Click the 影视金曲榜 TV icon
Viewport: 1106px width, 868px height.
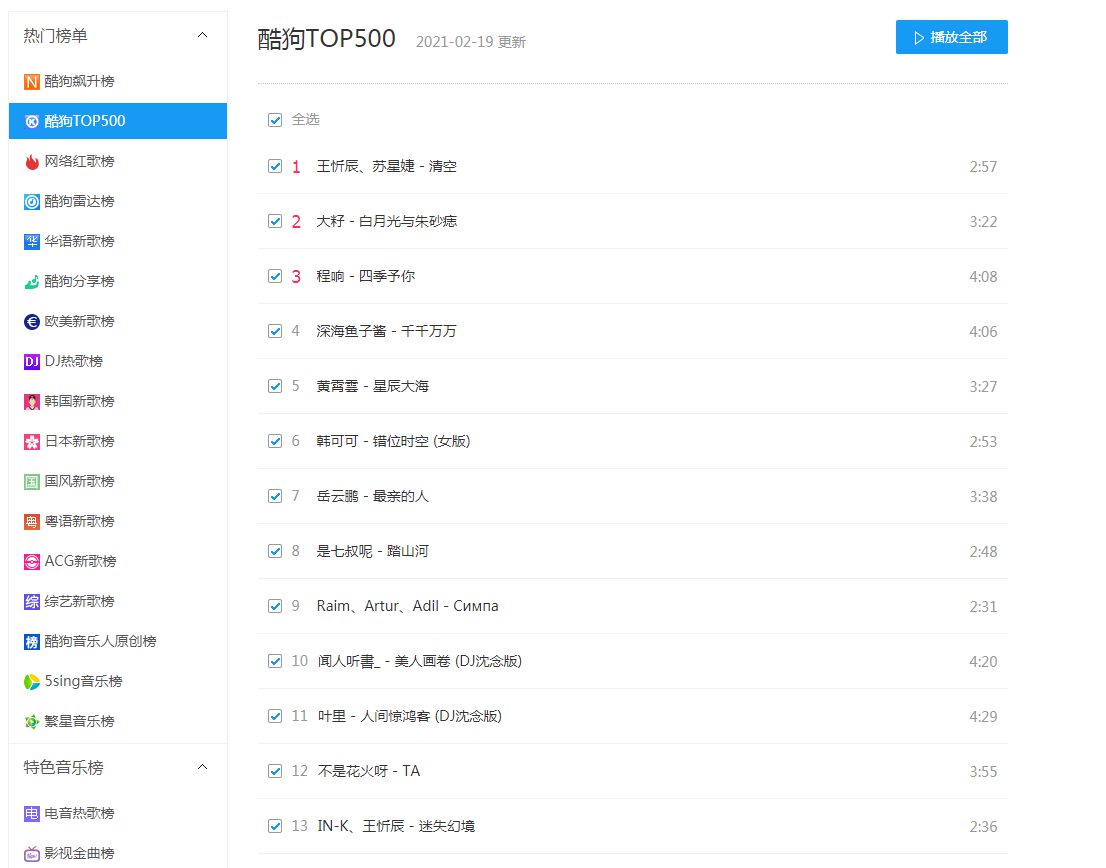(32, 854)
